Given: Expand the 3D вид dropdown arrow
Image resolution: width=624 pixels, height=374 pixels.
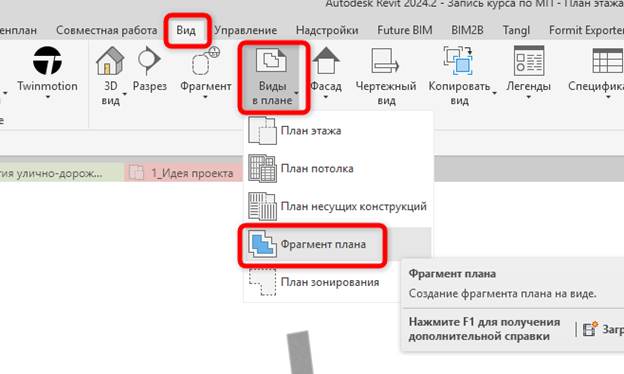Looking at the screenshot, I should (125, 94).
